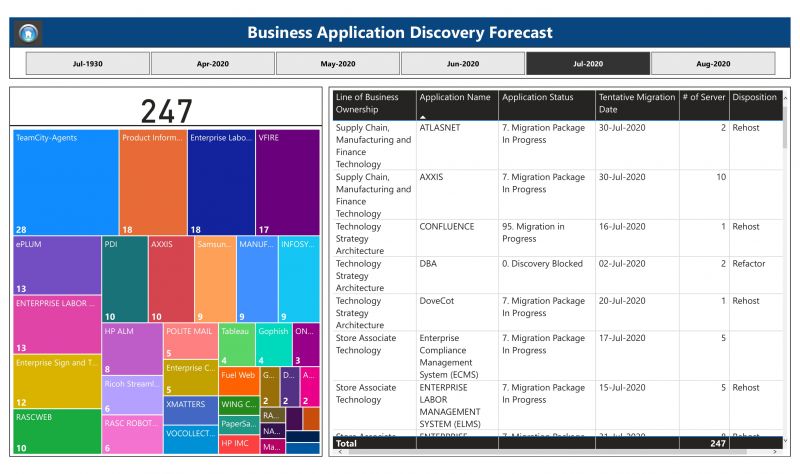Image resolution: width=800 pixels, height=474 pixels.
Task: Select the Product Inform... treemap tile
Action: pos(153,182)
